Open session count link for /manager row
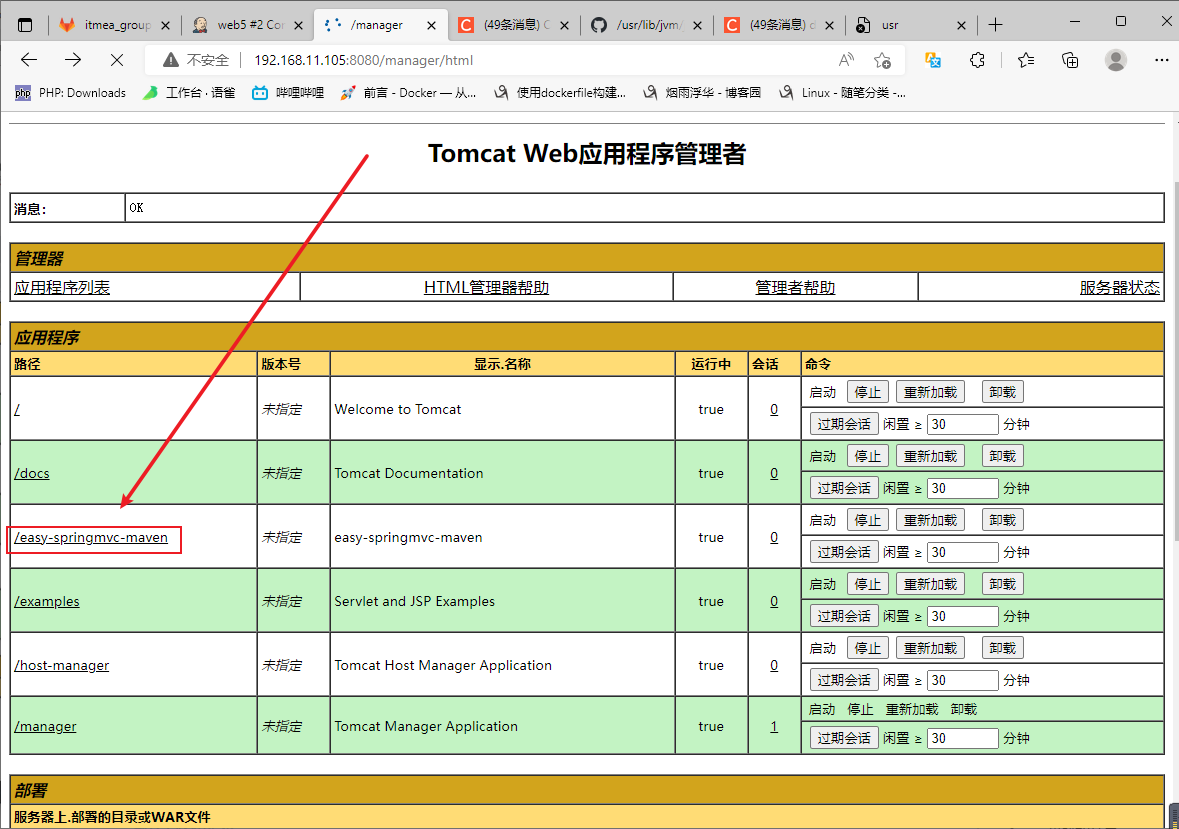 tap(774, 726)
